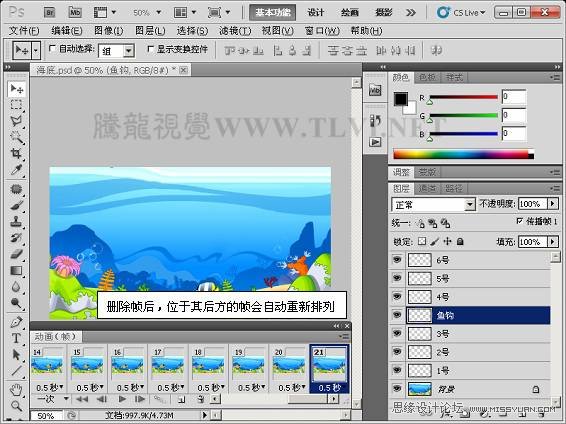Hide the 3号 layer
The width and height of the screenshot is (566, 424).
pos(397,333)
